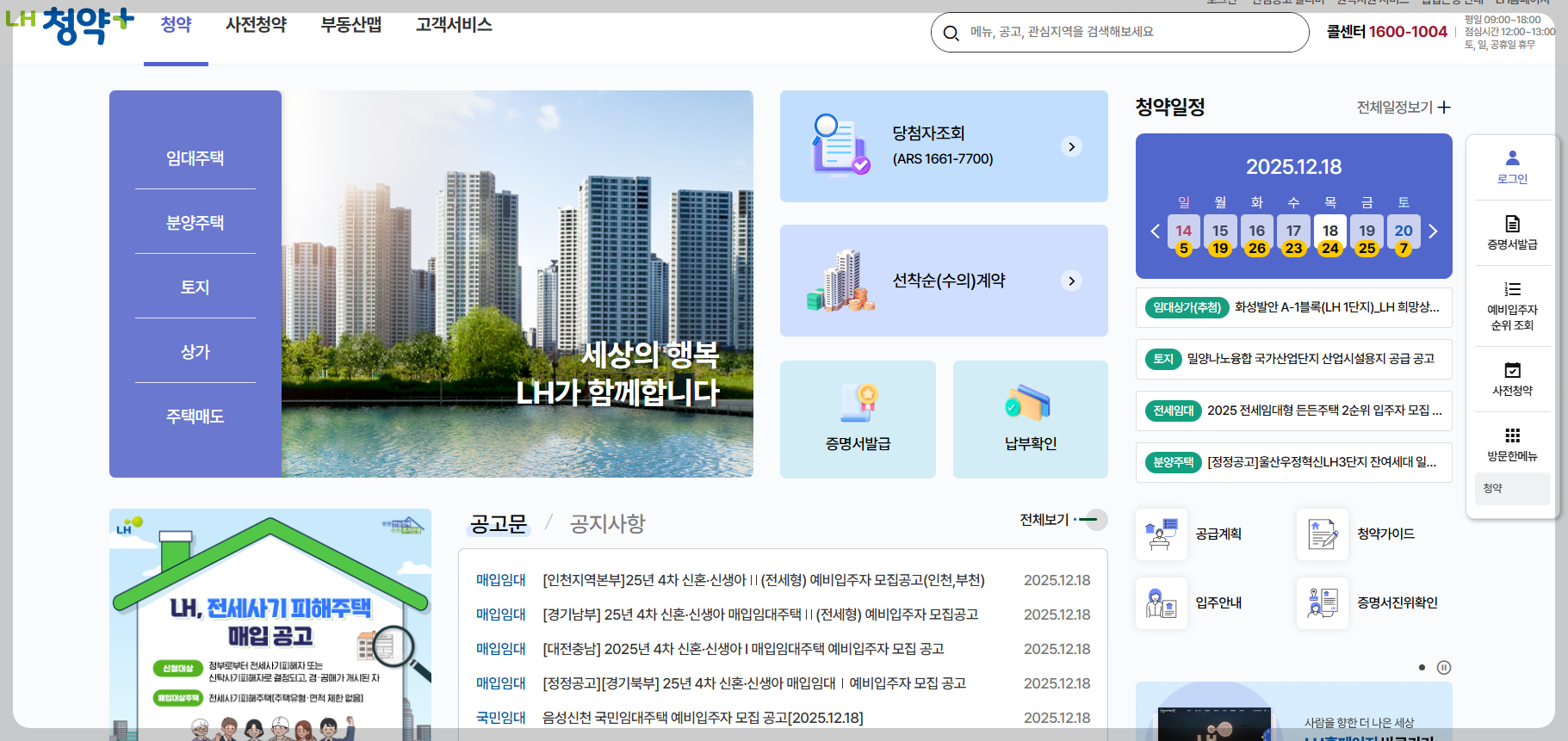Screen dimensions: 1568x741
Task: Select 임대주택 in the left menu
Action: (x=195, y=157)
